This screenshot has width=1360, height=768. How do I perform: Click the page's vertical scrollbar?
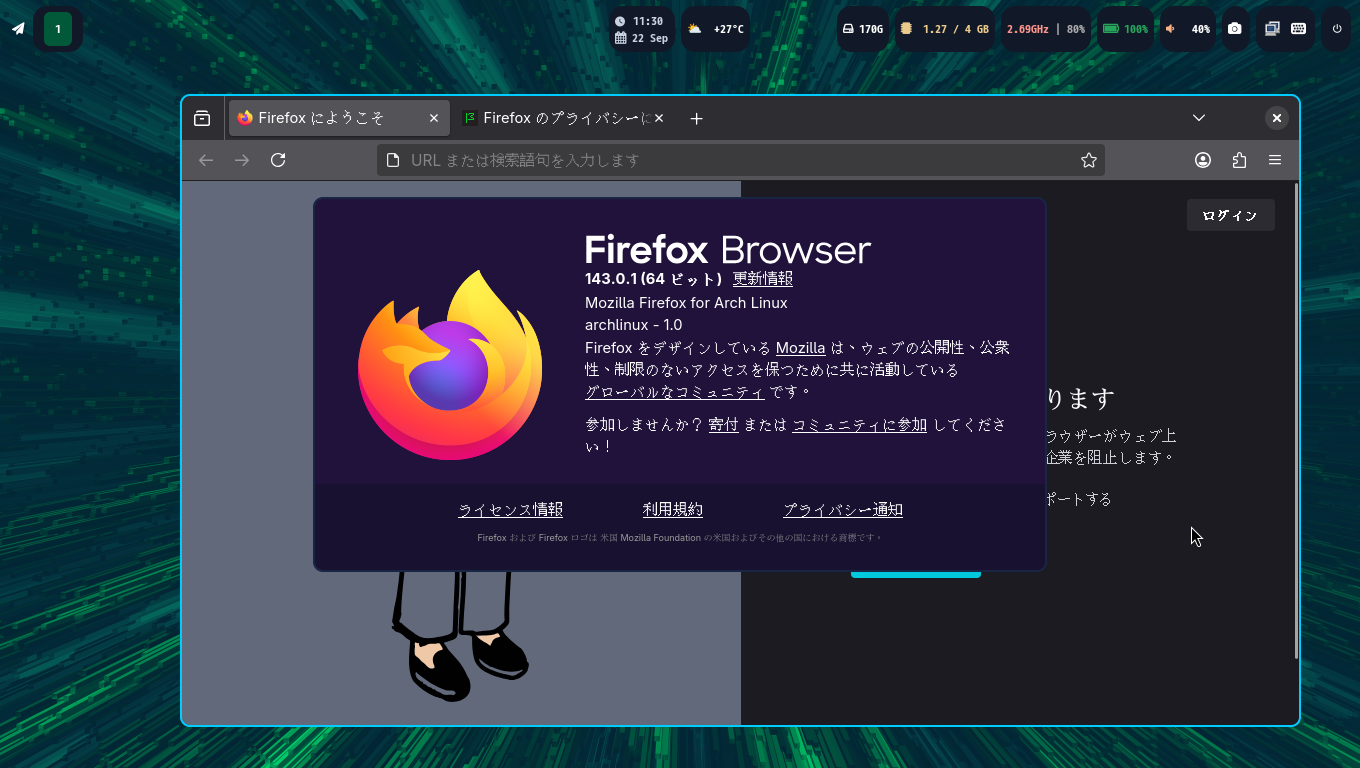(1296, 420)
